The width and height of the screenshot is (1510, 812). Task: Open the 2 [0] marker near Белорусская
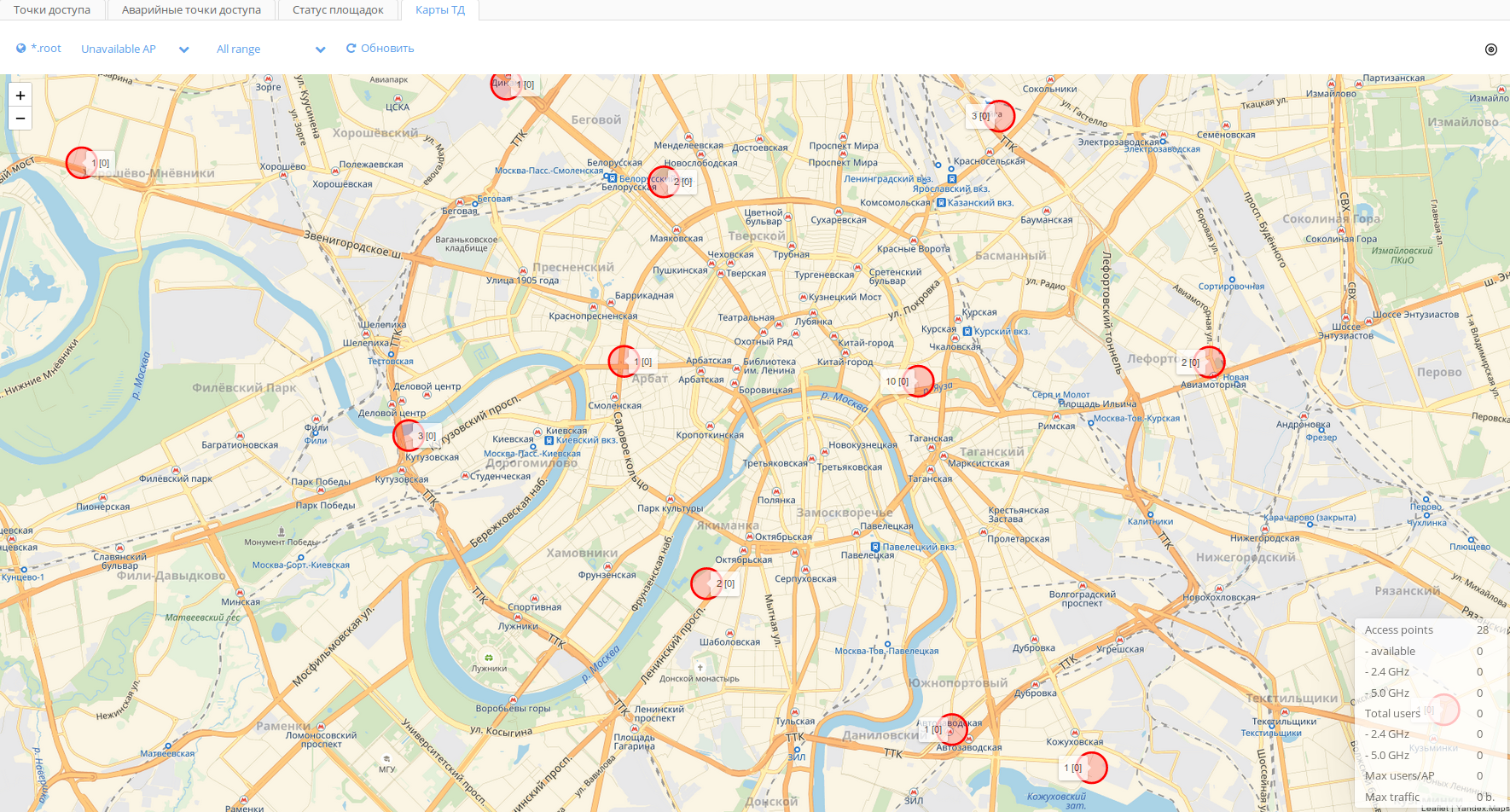[664, 182]
